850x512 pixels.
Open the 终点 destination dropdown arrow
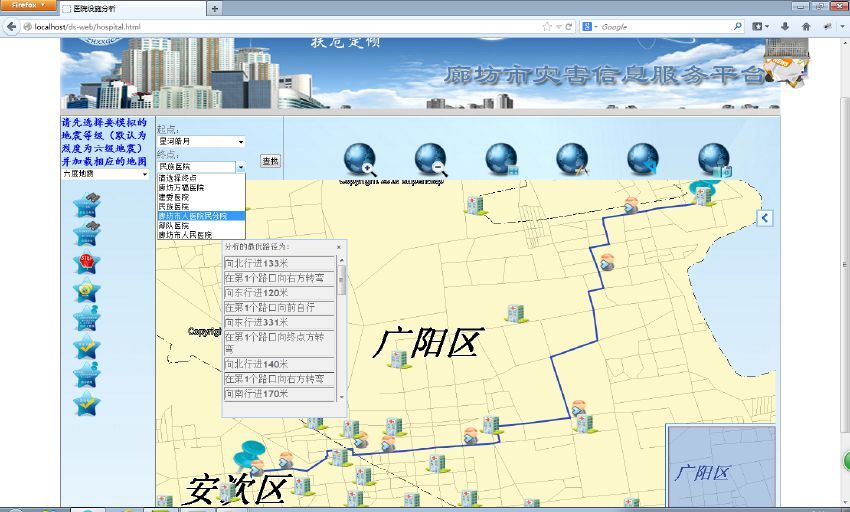tap(240, 167)
